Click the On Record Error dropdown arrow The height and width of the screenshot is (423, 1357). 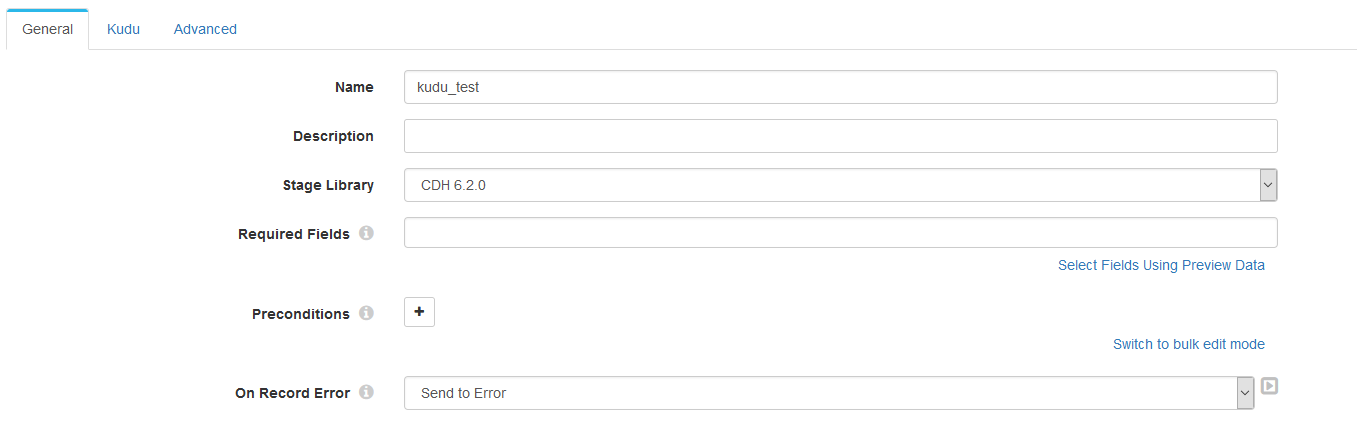pos(1245,393)
